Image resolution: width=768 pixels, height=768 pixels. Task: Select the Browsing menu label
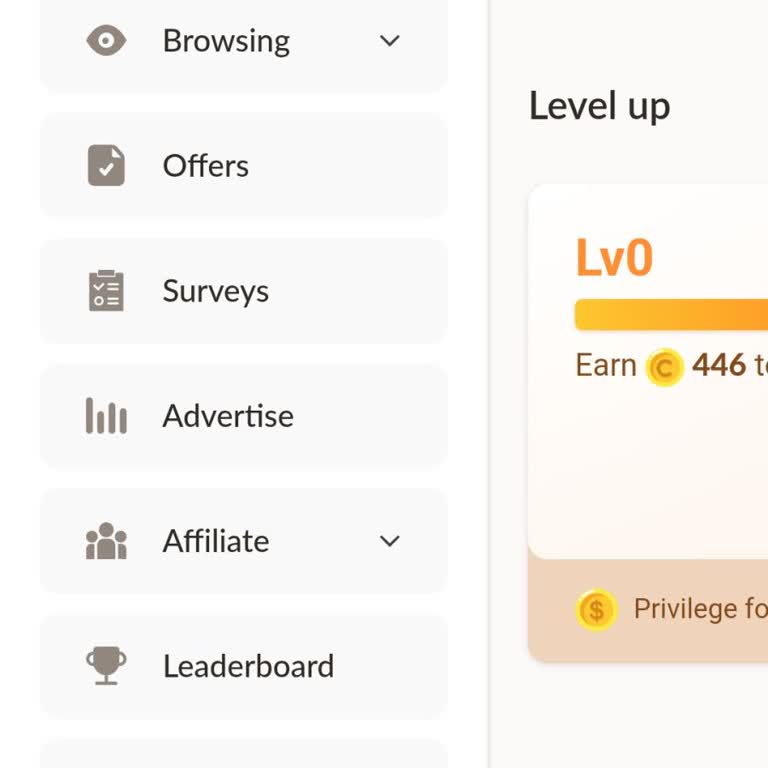pyautogui.click(x=226, y=41)
